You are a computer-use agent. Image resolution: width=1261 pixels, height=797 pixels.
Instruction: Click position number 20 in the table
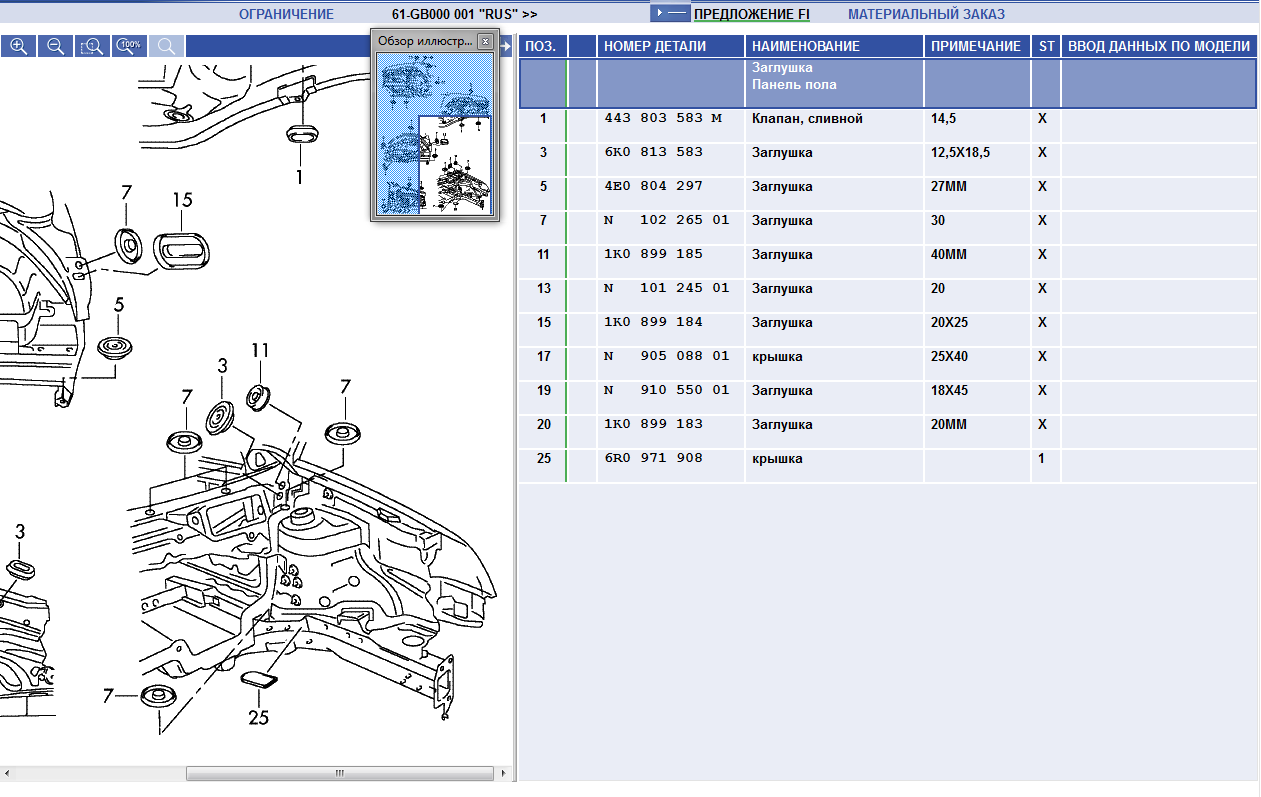[x=543, y=424]
